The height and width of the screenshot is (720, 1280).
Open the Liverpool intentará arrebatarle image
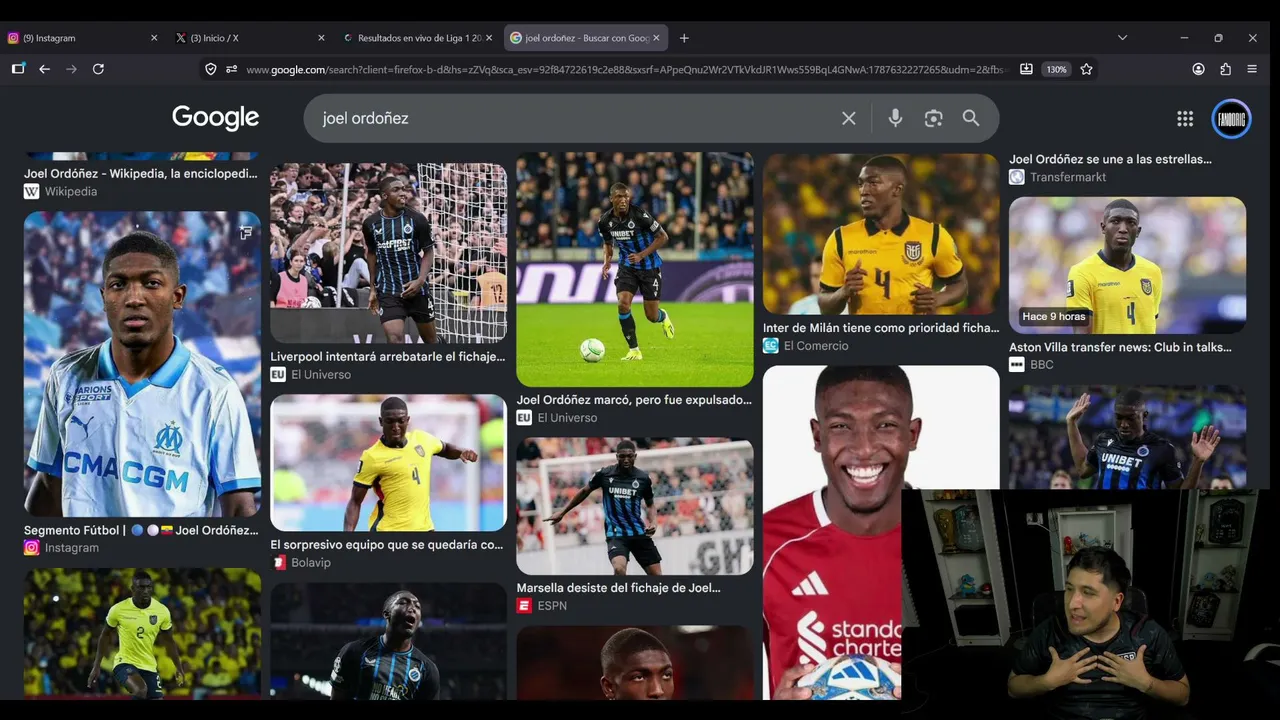tap(388, 253)
